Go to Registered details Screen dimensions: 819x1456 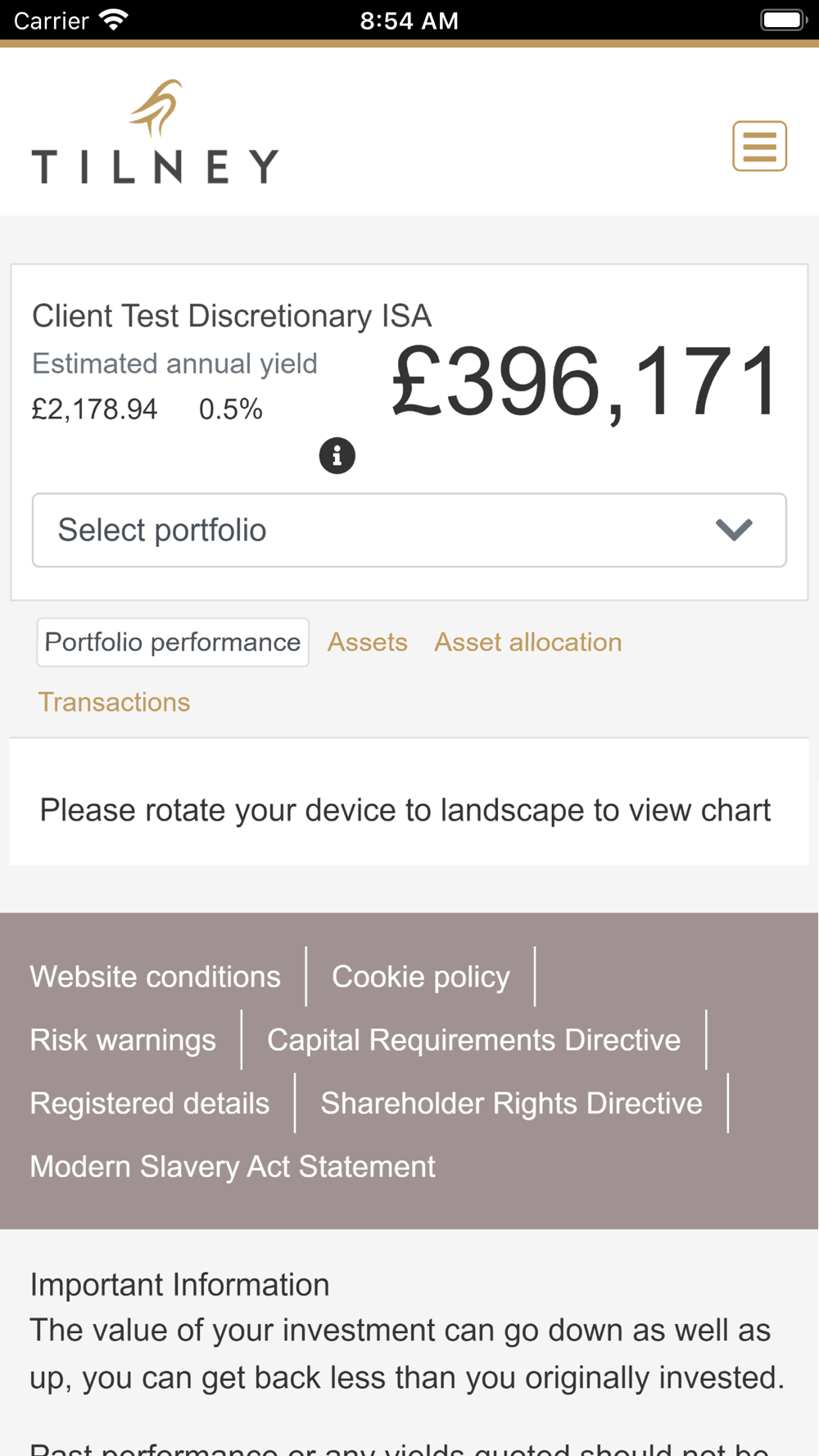tap(149, 1103)
